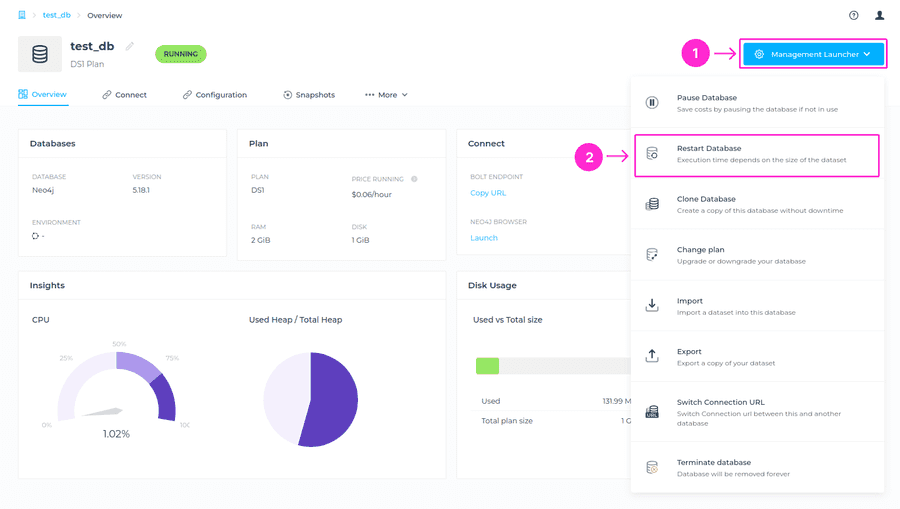Click the Copy URL link
900x509 pixels.
click(x=488, y=193)
